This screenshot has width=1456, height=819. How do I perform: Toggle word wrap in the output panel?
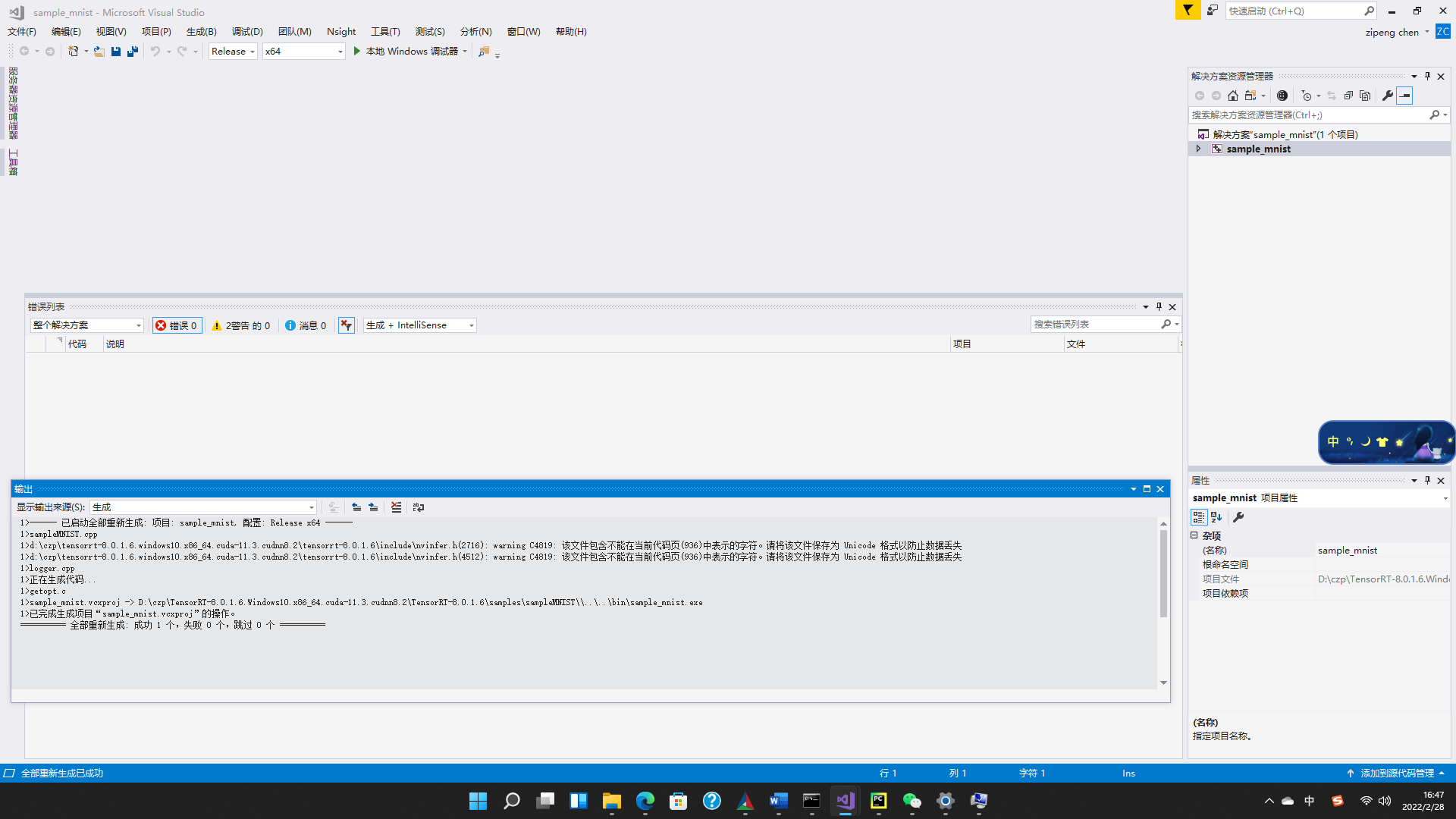[419, 507]
